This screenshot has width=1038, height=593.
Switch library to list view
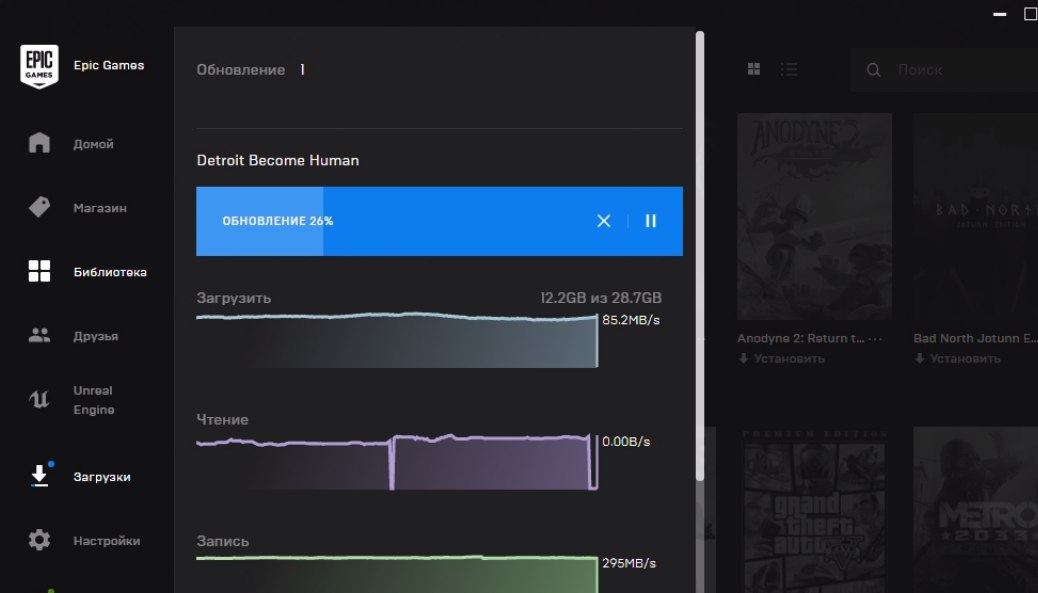click(788, 69)
